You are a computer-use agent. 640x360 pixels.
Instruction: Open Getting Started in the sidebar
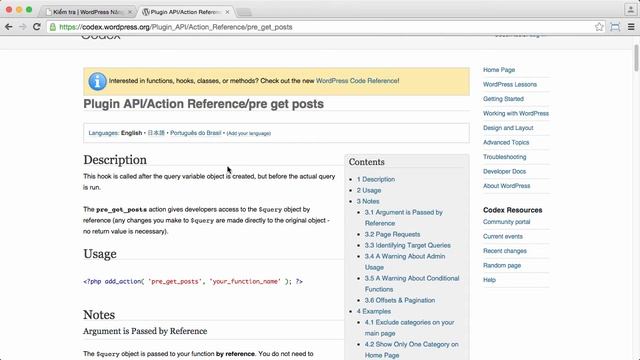pyautogui.click(x=503, y=99)
